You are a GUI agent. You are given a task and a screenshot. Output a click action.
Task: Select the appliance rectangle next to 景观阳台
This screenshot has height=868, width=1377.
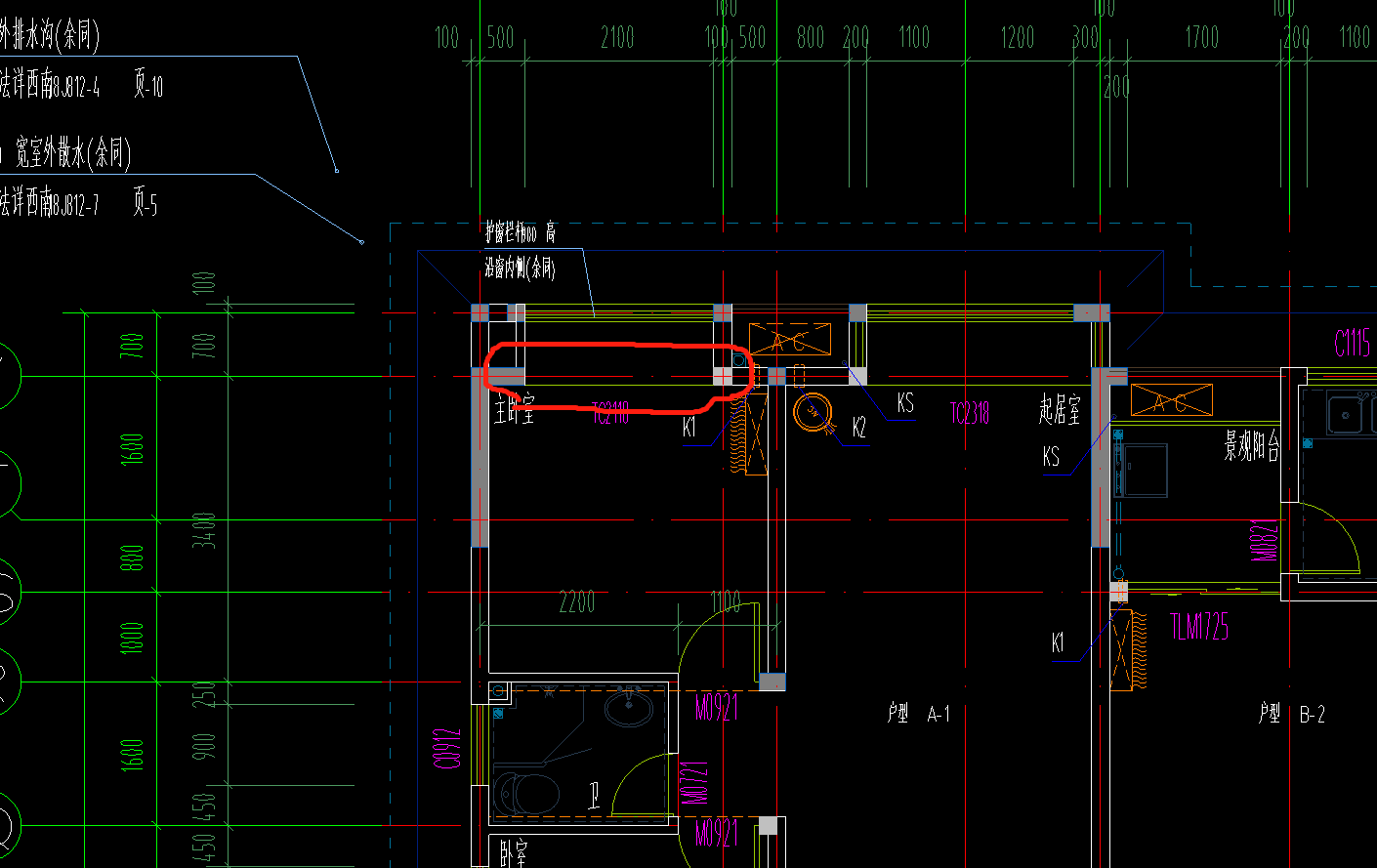1141,471
